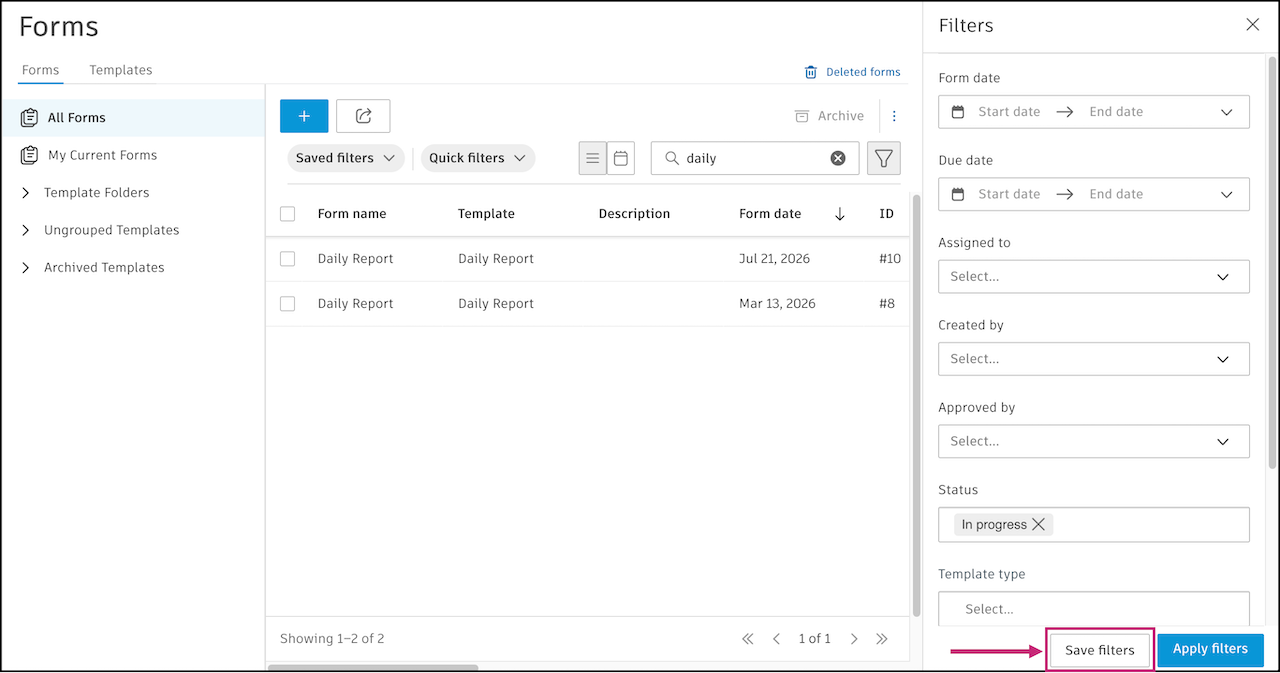Open the three-dot more options menu
This screenshot has height=673, width=1280.
point(894,116)
